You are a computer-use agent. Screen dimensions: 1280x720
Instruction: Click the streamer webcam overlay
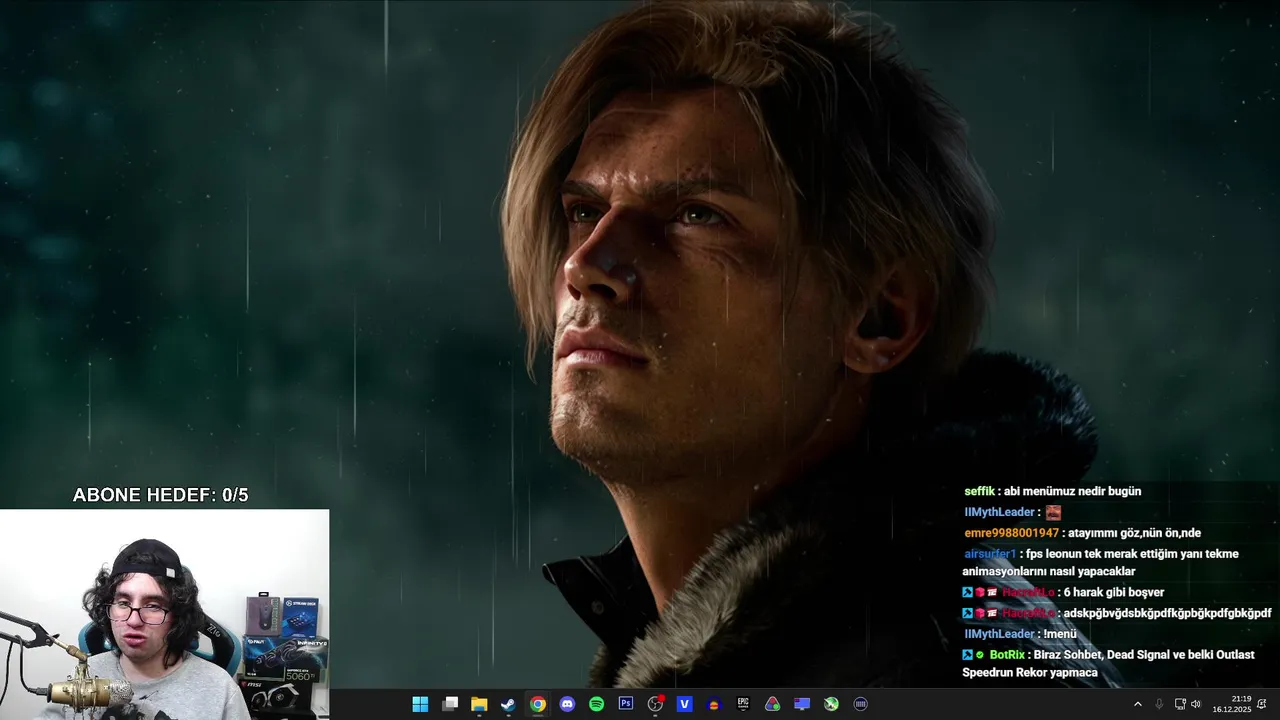pos(164,614)
